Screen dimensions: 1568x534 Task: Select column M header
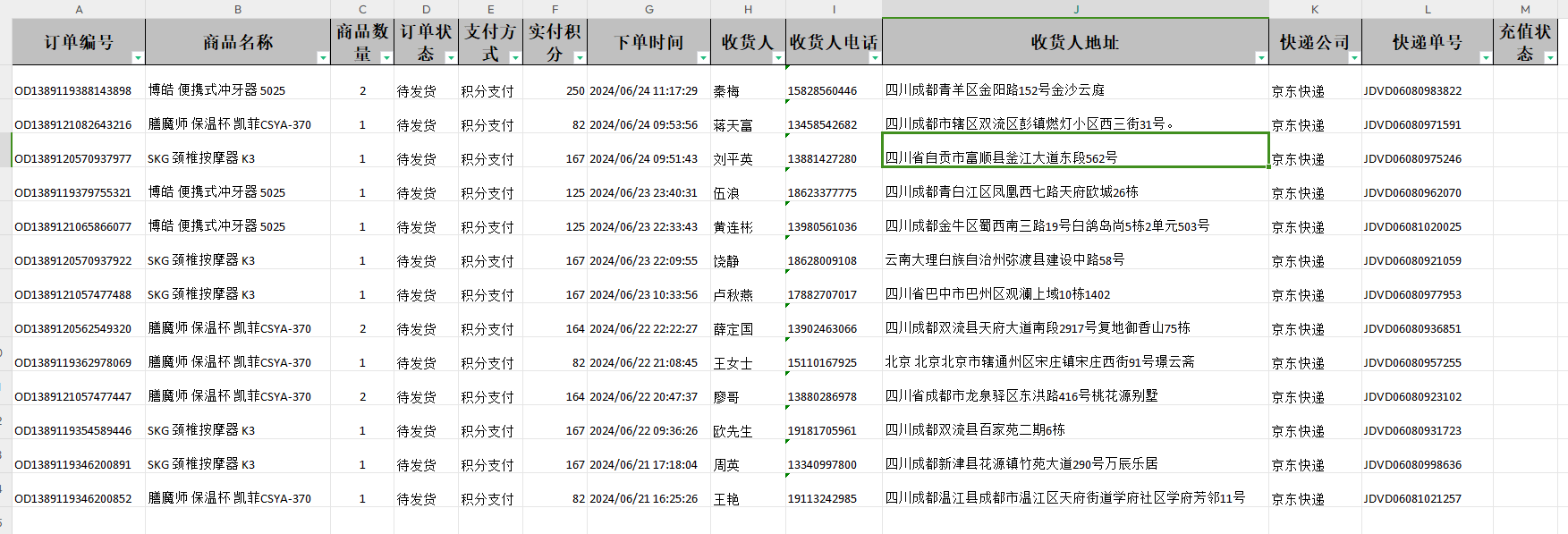pyautogui.click(x=1525, y=9)
